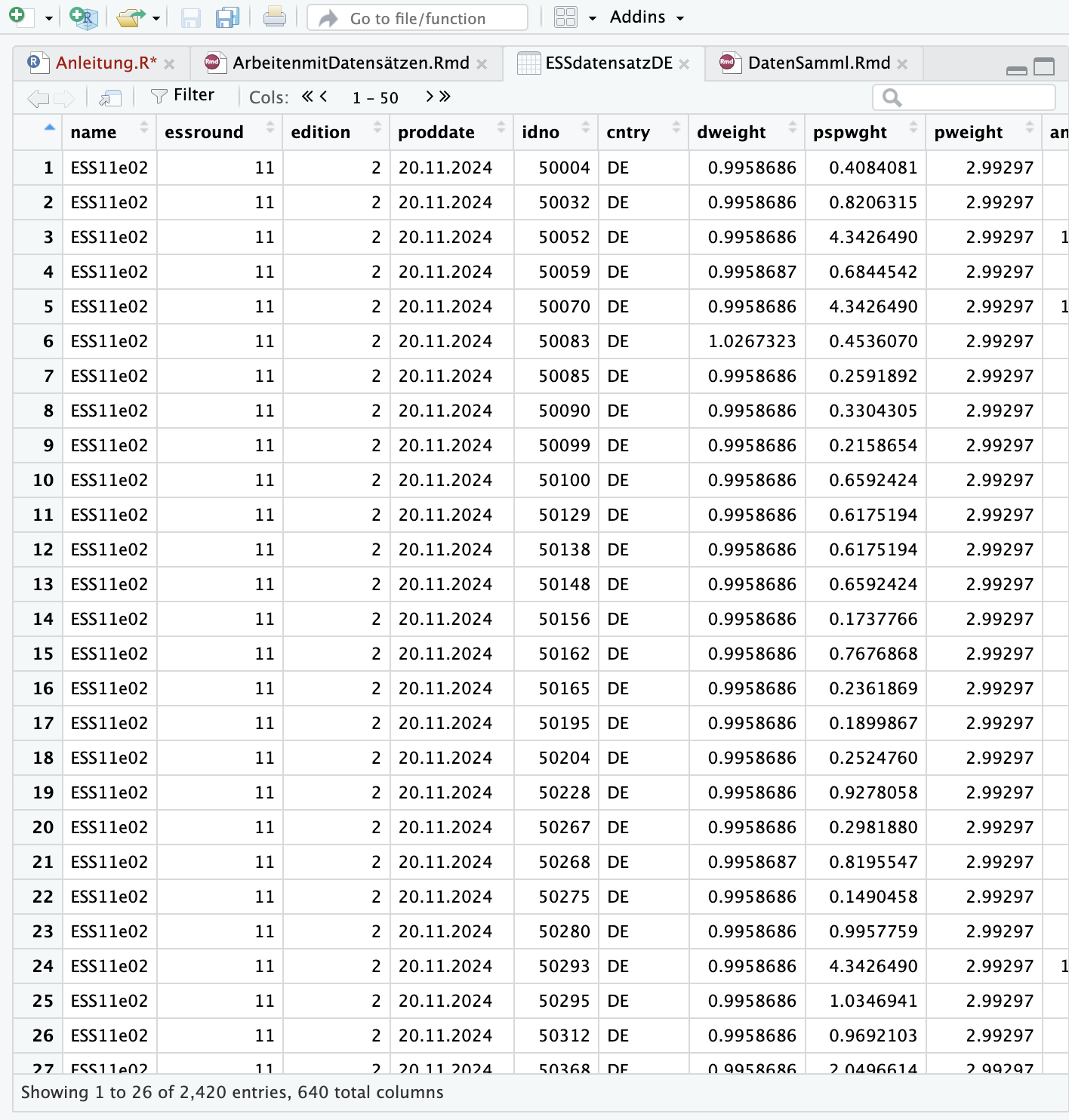
Task: Click the Print icon
Action: (x=274, y=17)
